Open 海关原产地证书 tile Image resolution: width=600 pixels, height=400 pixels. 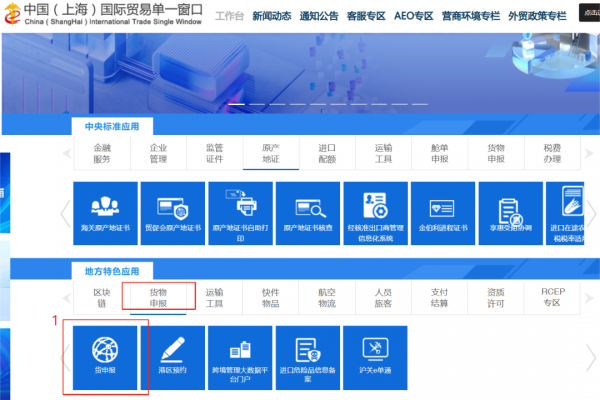pos(104,213)
